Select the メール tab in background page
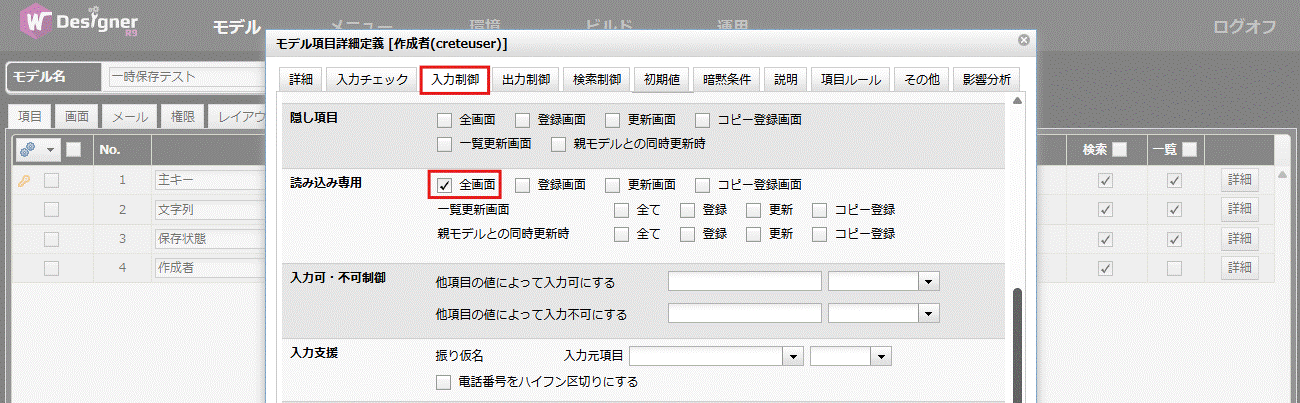Screen dimensions: 1300x403 tap(130, 117)
